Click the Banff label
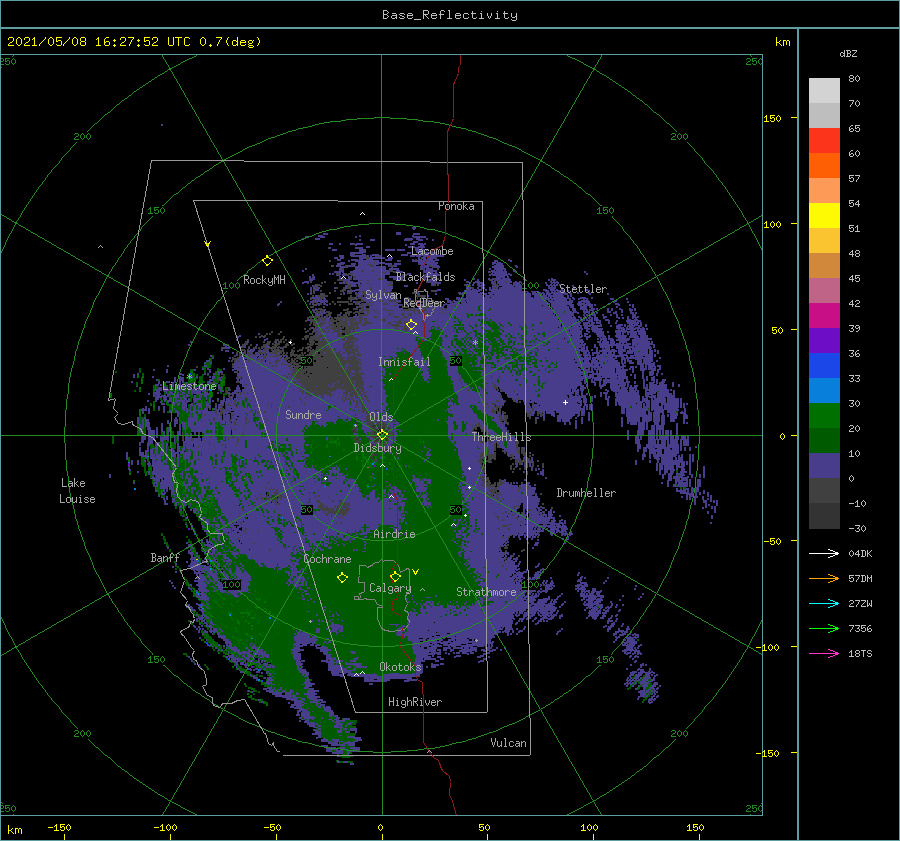The width and height of the screenshot is (900, 841). [x=165, y=558]
